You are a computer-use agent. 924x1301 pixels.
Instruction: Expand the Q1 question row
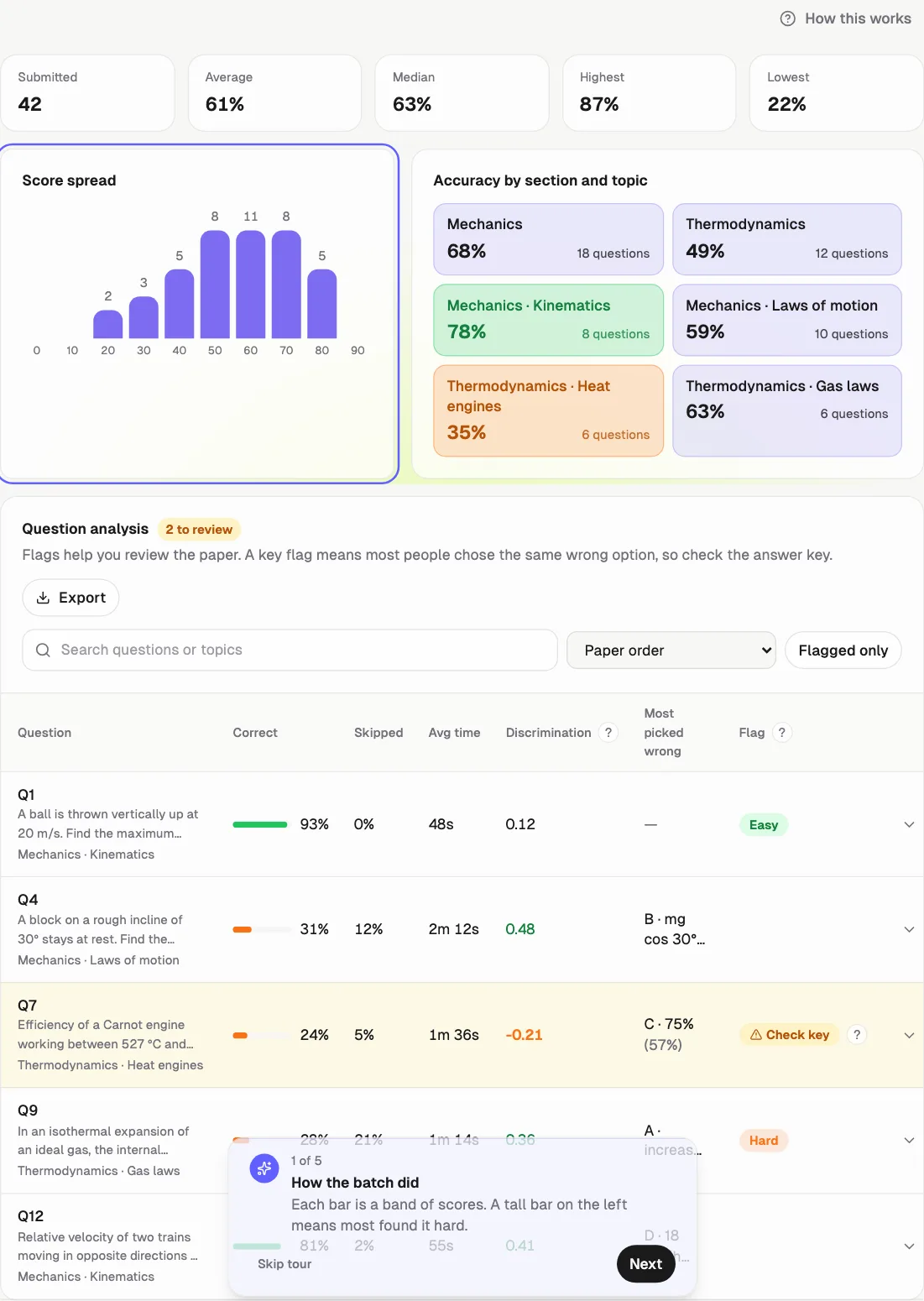coord(909,824)
